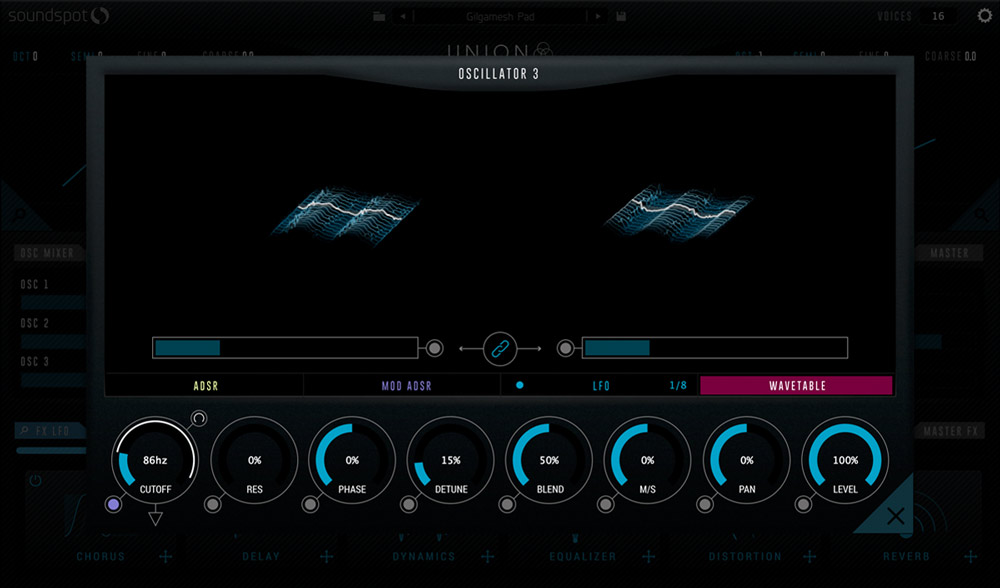Screen dimensions: 1000x588
Task: Click the link icon between the wavetables
Action: [499, 348]
